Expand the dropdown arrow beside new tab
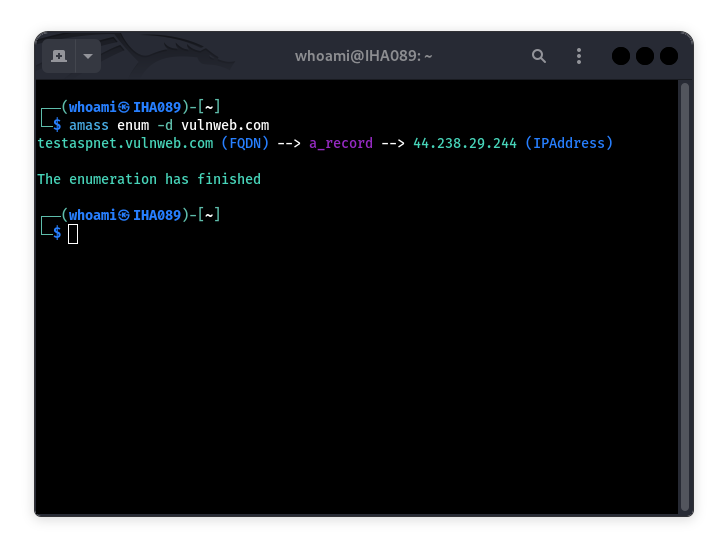 click(x=88, y=56)
